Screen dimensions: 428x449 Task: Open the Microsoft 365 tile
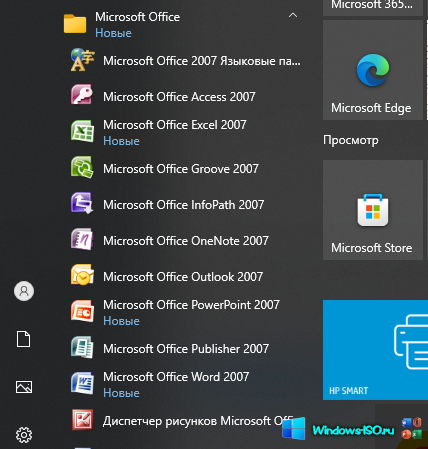coord(373,8)
